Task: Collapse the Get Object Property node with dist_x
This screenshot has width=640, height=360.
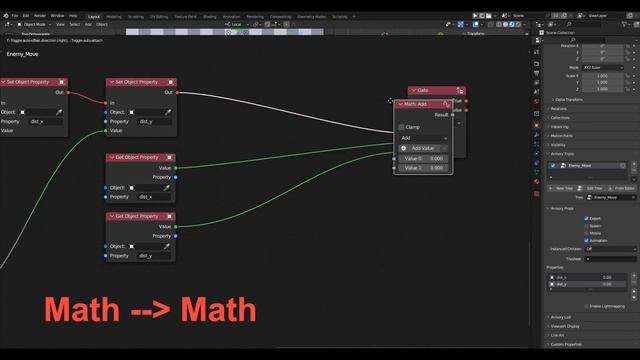Action: coord(111,157)
